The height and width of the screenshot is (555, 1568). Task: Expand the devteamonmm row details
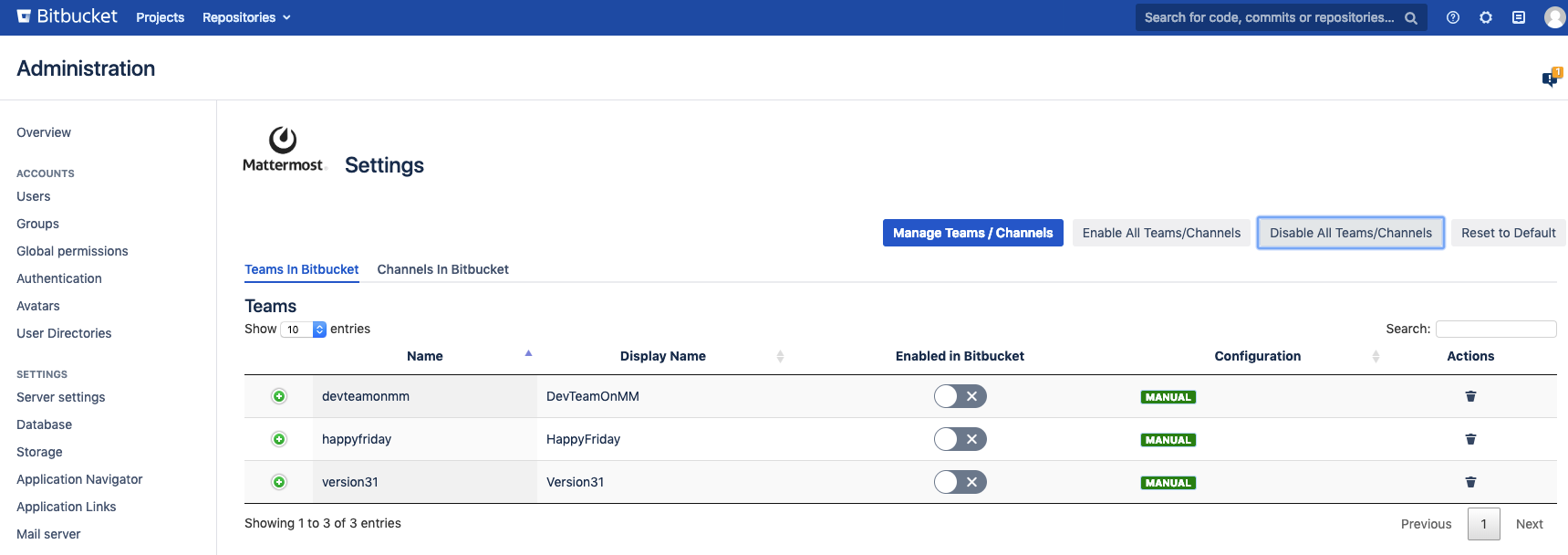pyautogui.click(x=279, y=396)
